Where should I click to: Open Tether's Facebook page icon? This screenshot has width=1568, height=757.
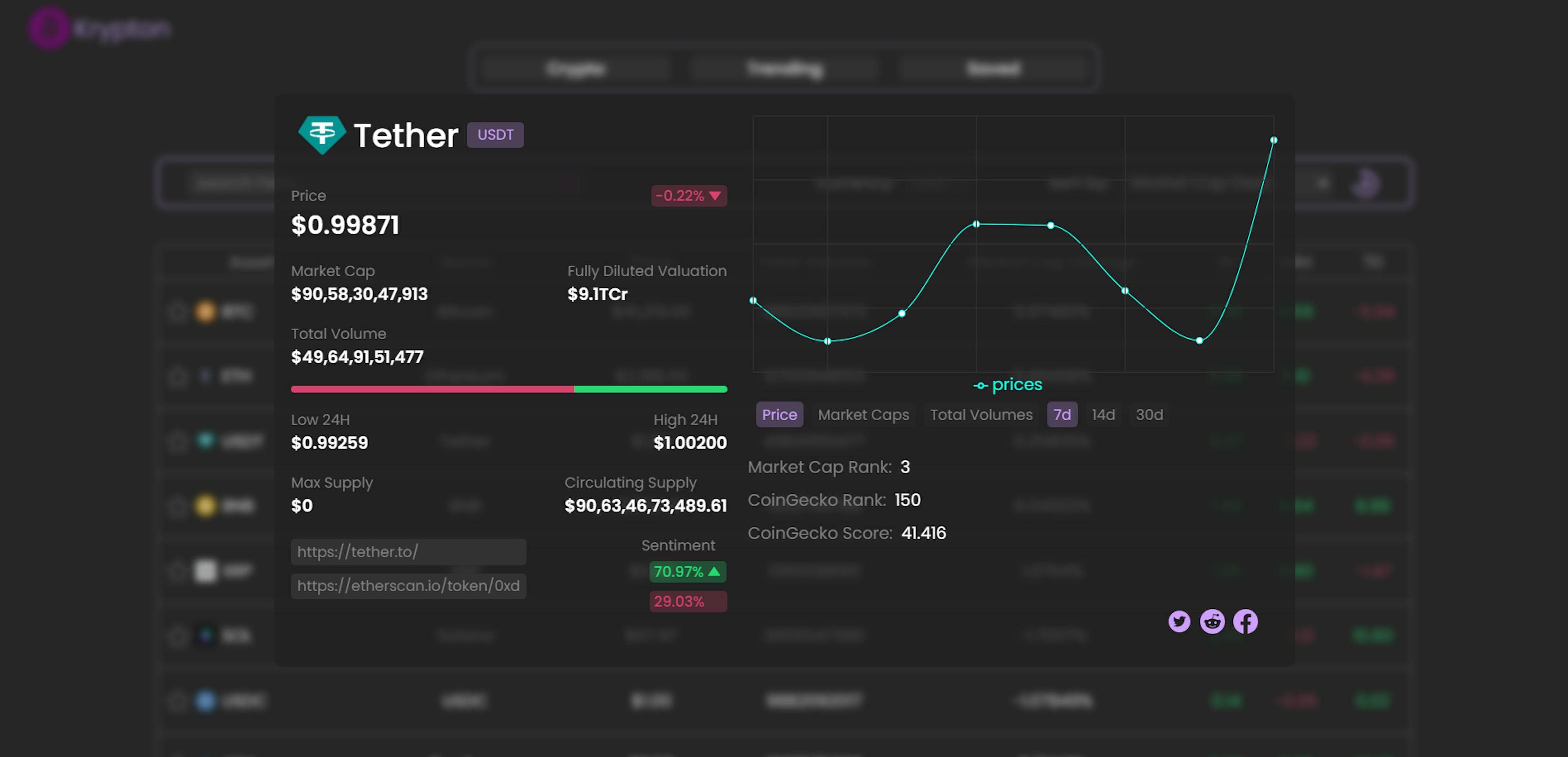click(1245, 621)
